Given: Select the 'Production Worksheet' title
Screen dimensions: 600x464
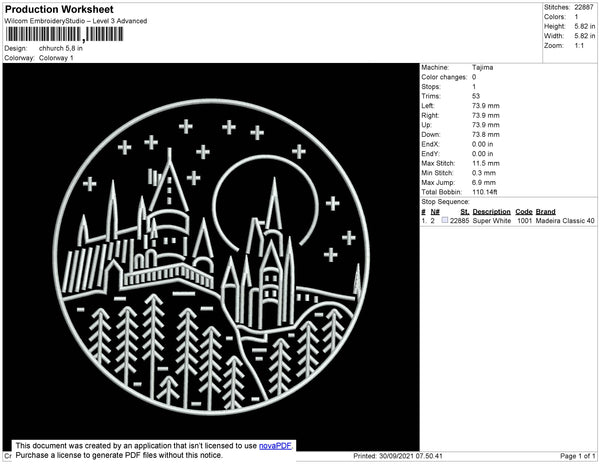Looking at the screenshot, I should click(x=59, y=10).
